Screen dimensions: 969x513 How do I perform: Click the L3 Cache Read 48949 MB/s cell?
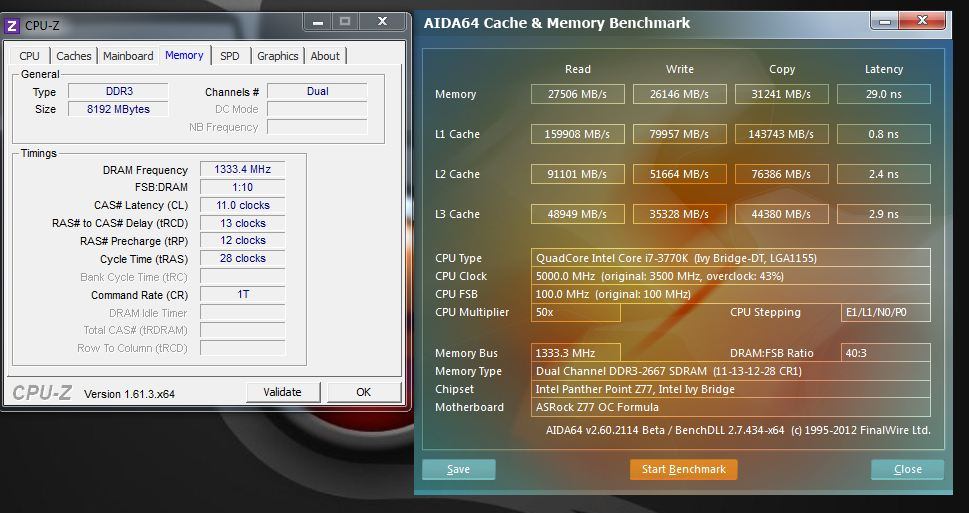click(x=578, y=214)
